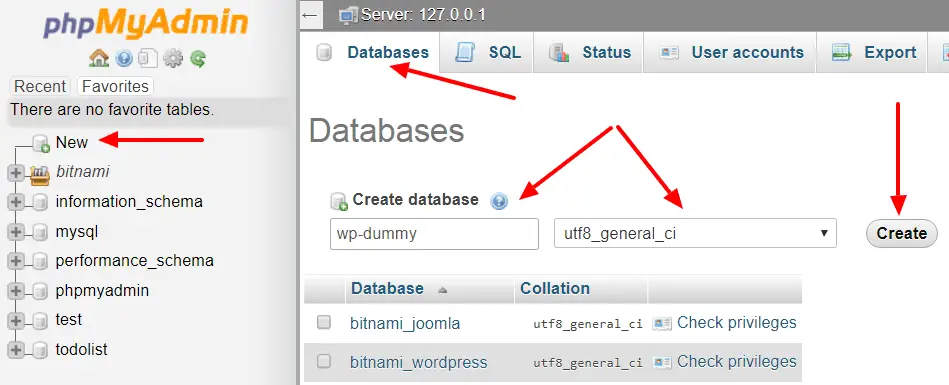Click database icon next to test
The height and width of the screenshot is (385, 949).
point(40,320)
